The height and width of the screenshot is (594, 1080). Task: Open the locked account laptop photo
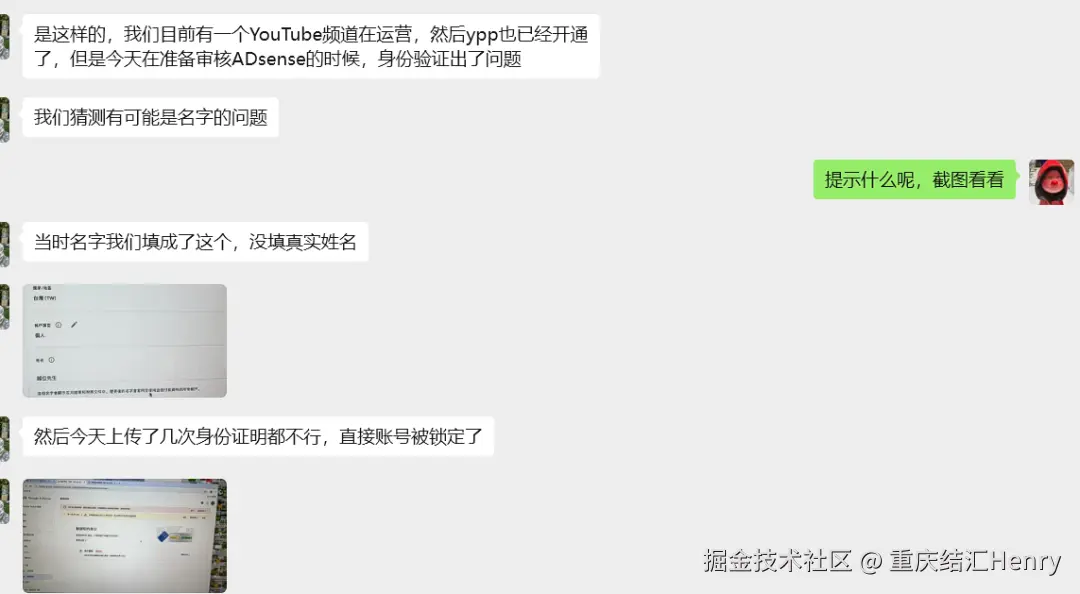[x=125, y=535]
